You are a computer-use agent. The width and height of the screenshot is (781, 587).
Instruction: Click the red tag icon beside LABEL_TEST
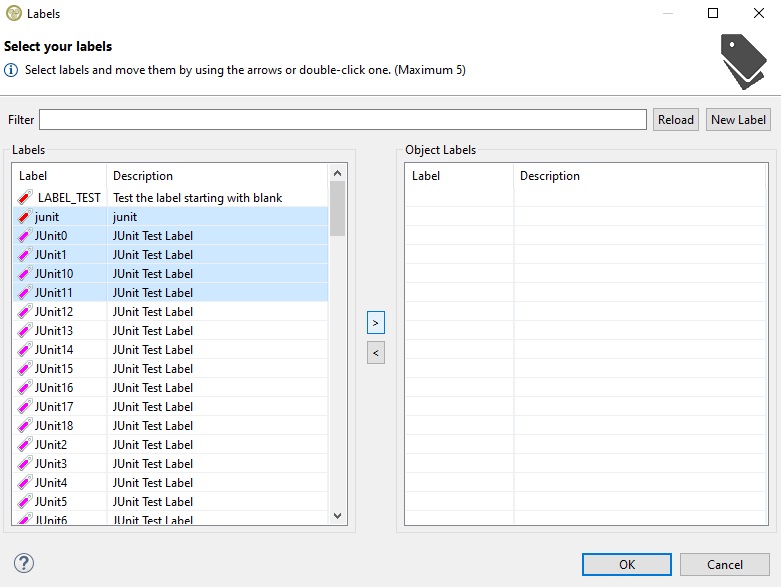(25, 198)
